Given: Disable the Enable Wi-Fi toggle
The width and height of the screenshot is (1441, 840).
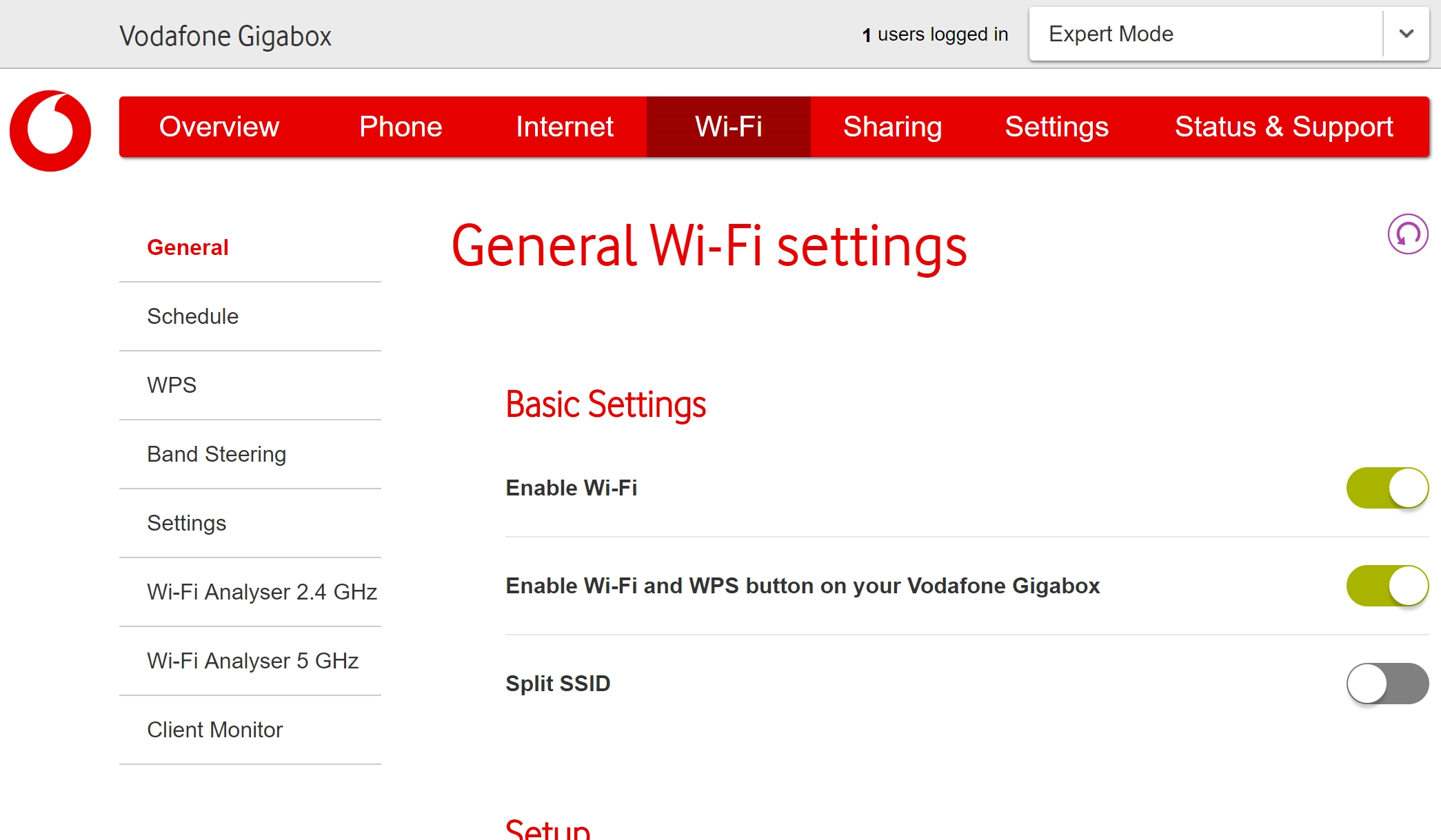Looking at the screenshot, I should 1387,487.
